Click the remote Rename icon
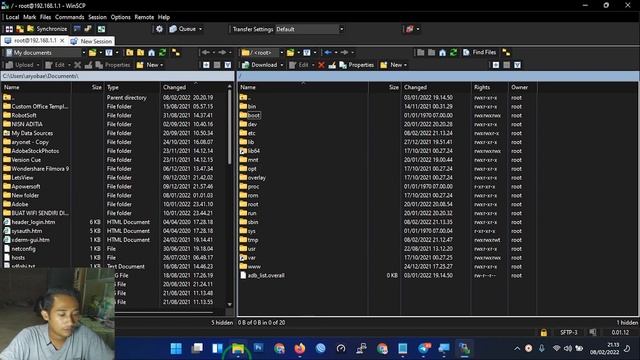Viewport: 640px width, 360px height. point(332,65)
